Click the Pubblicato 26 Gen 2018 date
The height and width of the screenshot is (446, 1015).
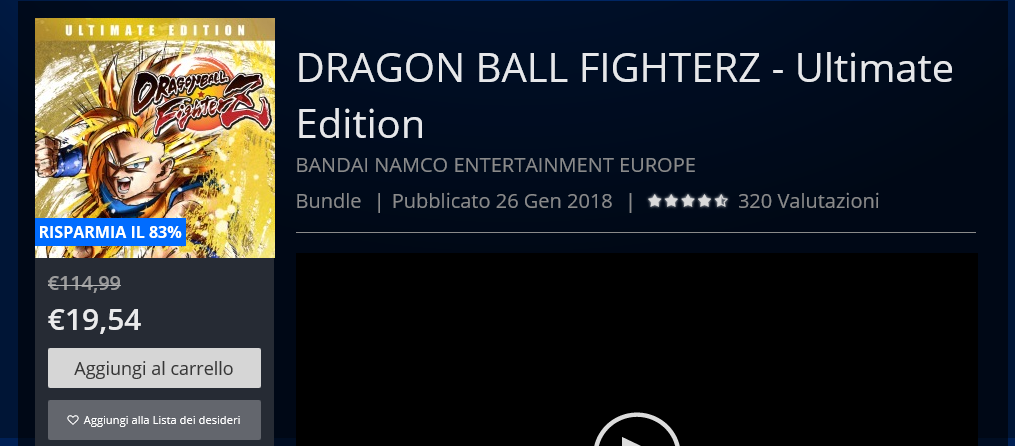pyautogui.click(x=502, y=201)
